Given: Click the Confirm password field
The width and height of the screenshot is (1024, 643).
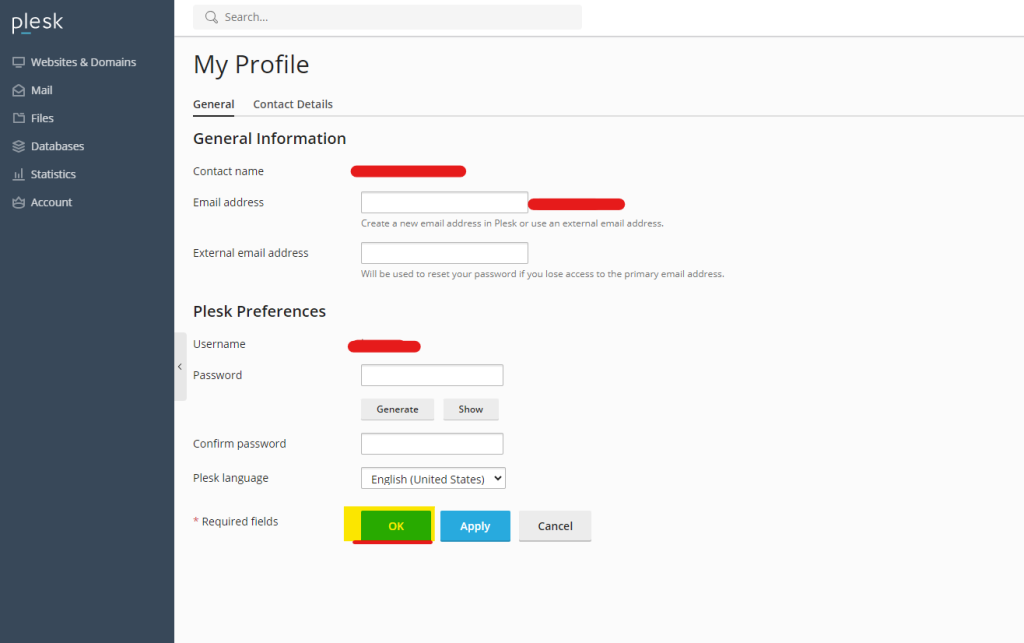Looking at the screenshot, I should [x=432, y=444].
